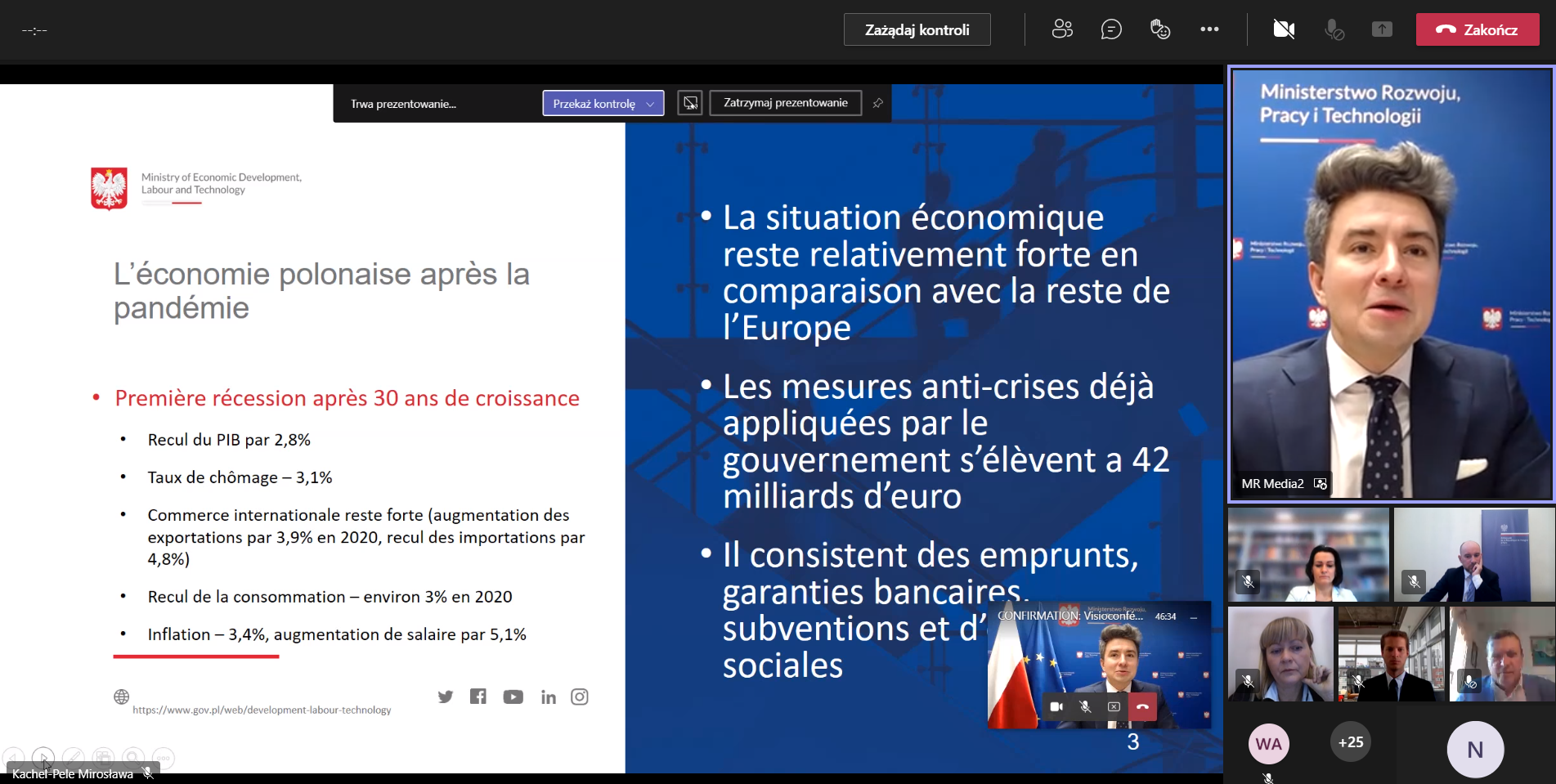The width and height of the screenshot is (1556, 784).
Task: Open the participants list icon
Action: pyautogui.click(x=1062, y=29)
